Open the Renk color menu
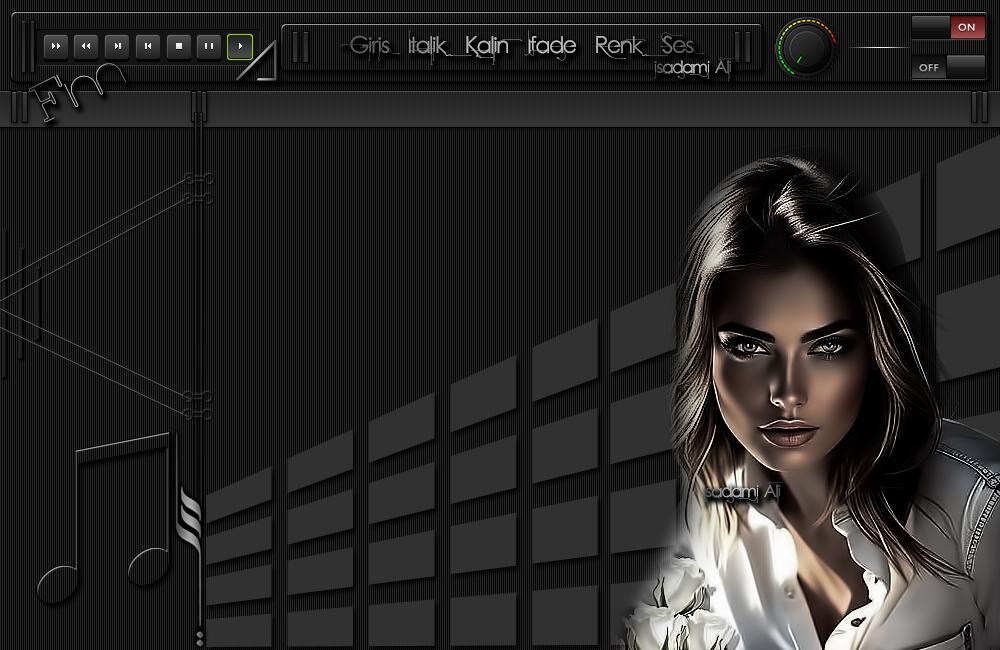Image resolution: width=1000 pixels, height=650 pixels. click(619, 46)
